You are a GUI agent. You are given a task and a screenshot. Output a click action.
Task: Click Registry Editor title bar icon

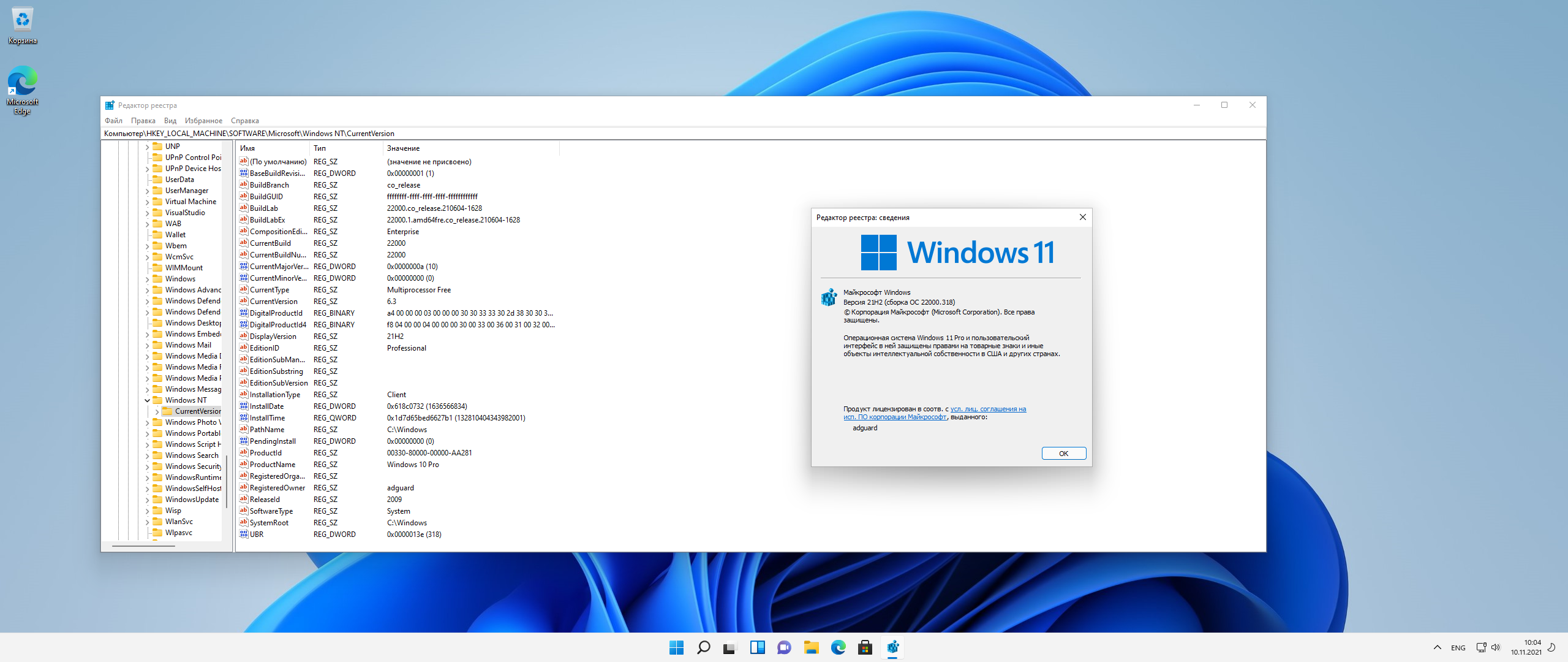(110, 105)
